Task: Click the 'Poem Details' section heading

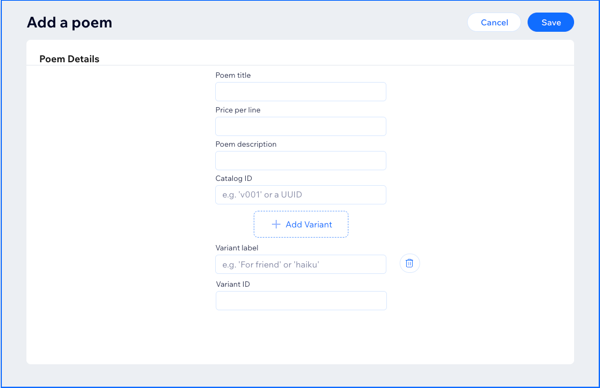Action: point(69,59)
